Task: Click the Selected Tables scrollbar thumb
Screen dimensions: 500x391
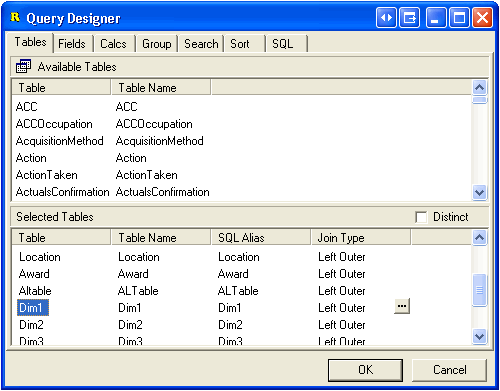Action: click(479, 290)
